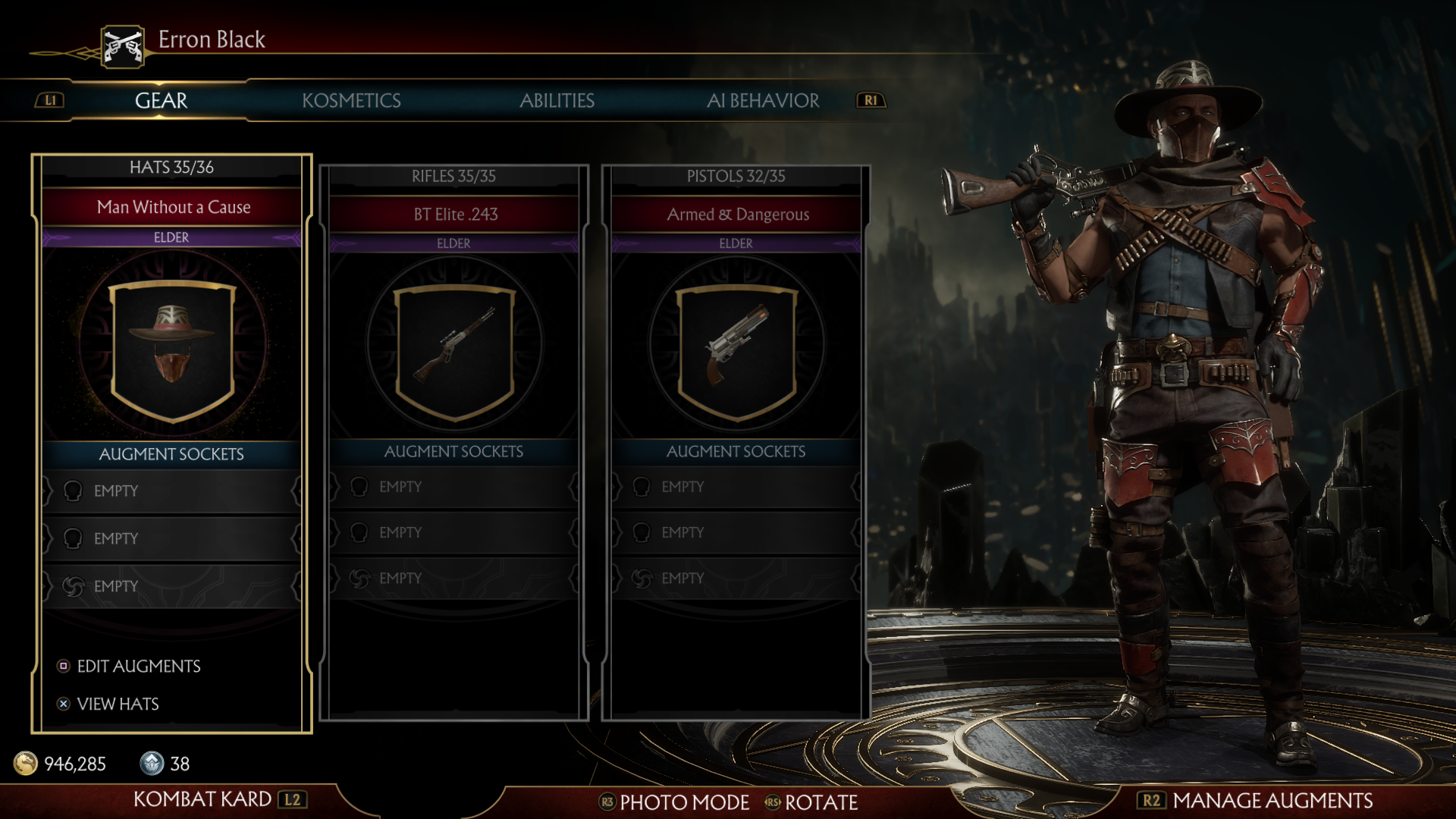Click the R1 shoulder button icon
The height and width of the screenshot is (819, 1456).
click(871, 100)
